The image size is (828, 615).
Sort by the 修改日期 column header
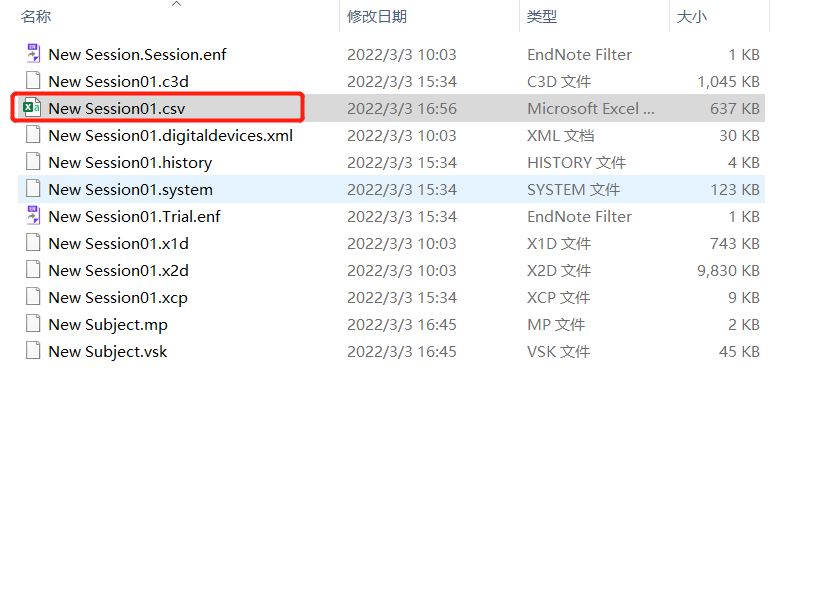(377, 16)
